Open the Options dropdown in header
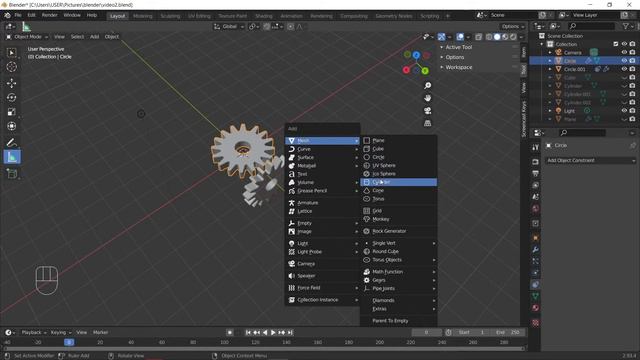The width and height of the screenshot is (640, 360). 513,27
